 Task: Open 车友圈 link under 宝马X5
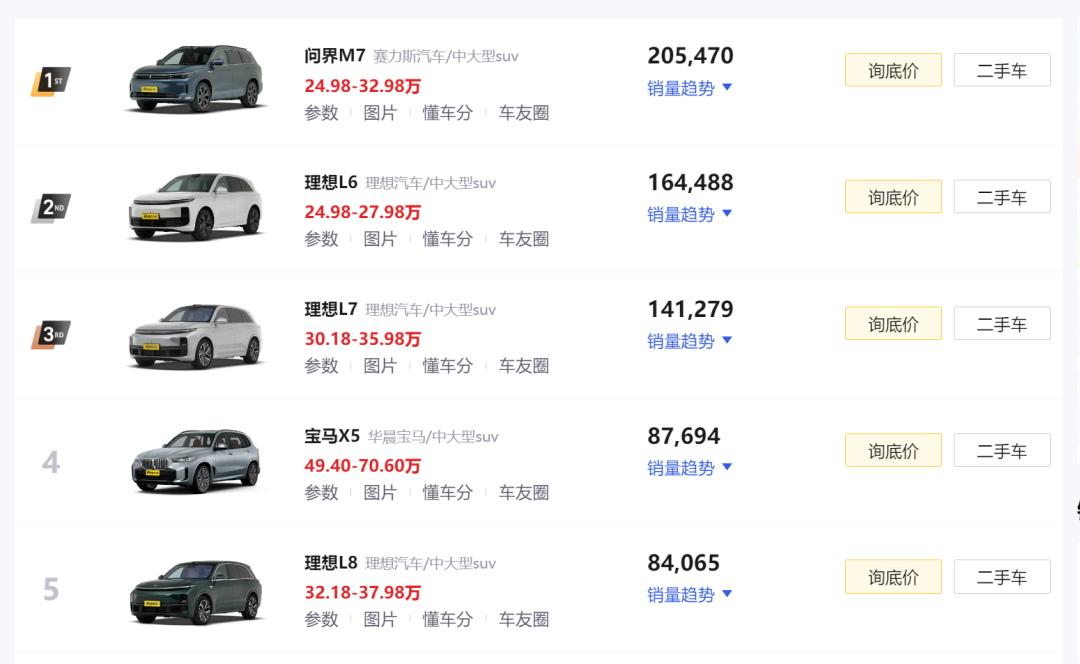click(x=523, y=492)
